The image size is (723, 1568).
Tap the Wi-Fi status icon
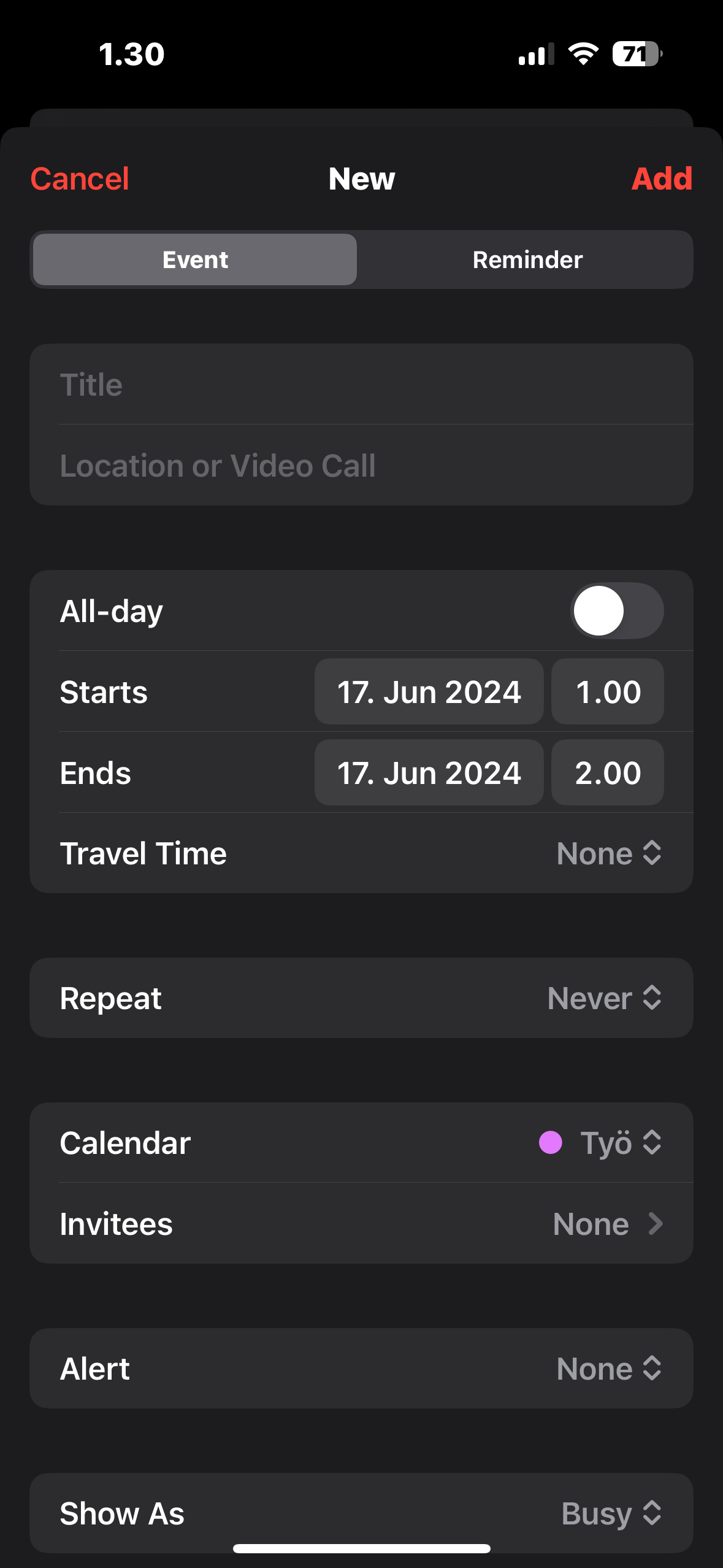583,54
